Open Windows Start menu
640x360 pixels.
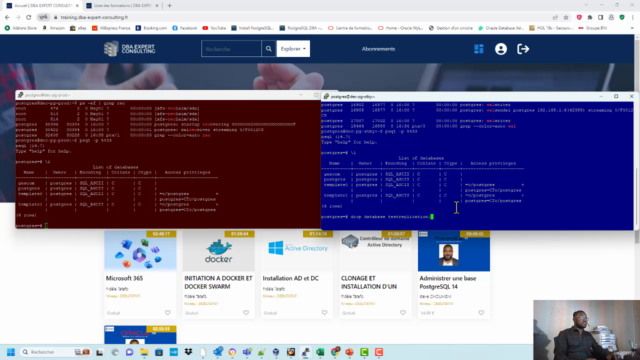(x=11, y=352)
